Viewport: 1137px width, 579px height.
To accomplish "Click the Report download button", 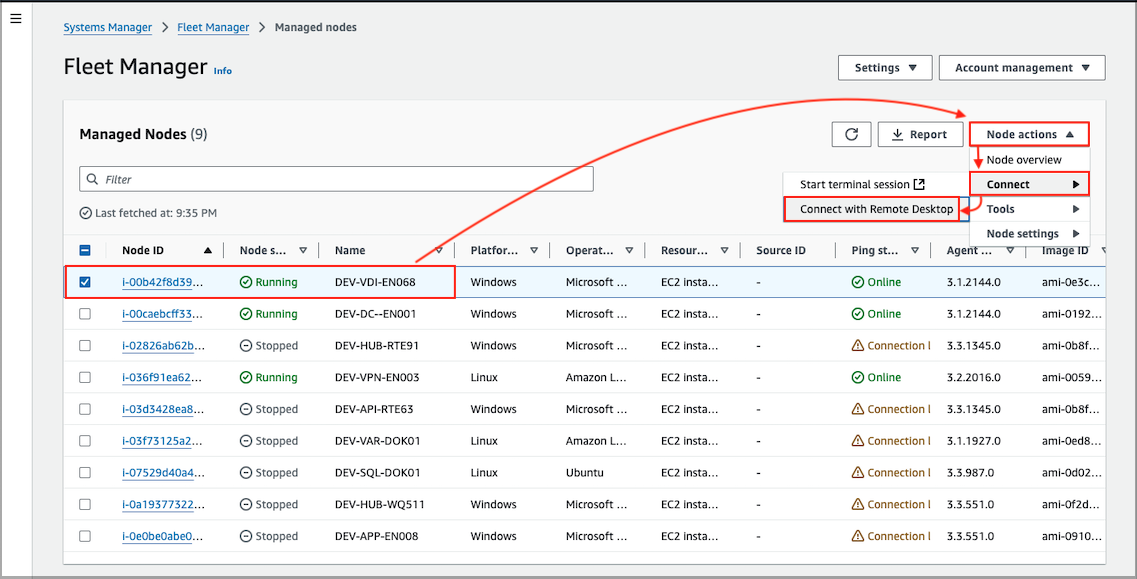I will (x=920, y=134).
